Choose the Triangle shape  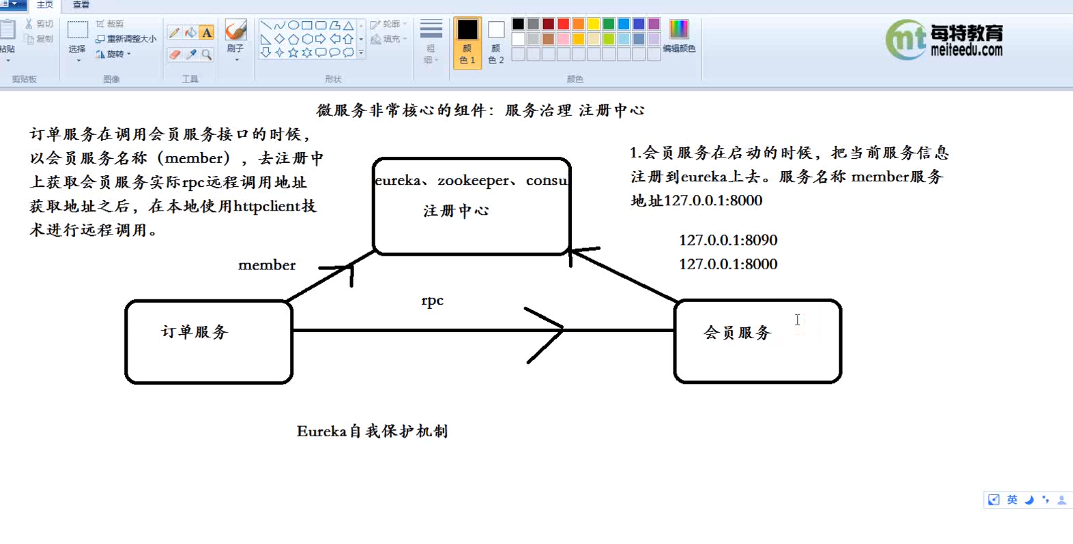[348, 26]
